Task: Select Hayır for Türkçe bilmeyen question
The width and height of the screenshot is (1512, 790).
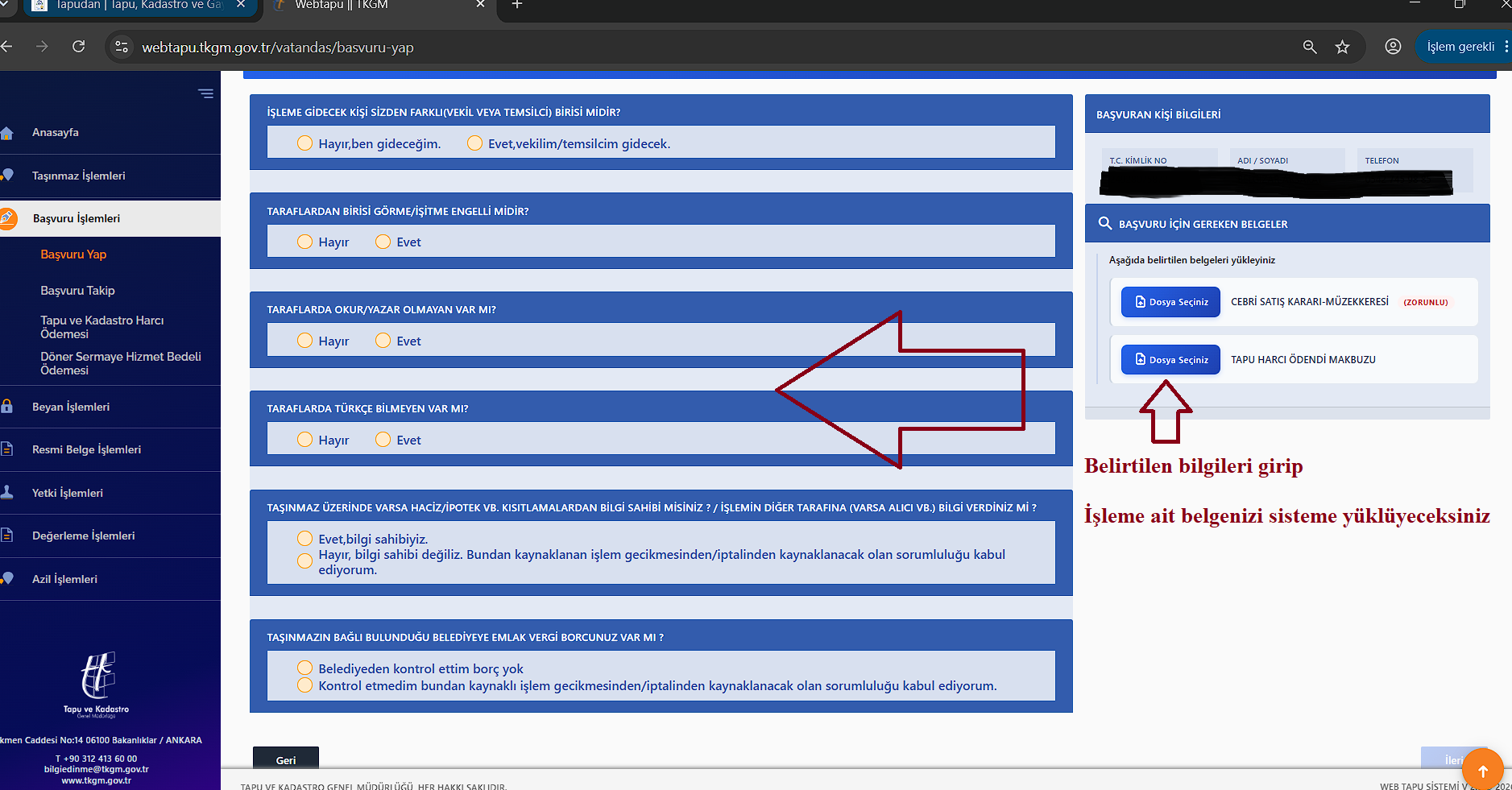Action: (304, 440)
